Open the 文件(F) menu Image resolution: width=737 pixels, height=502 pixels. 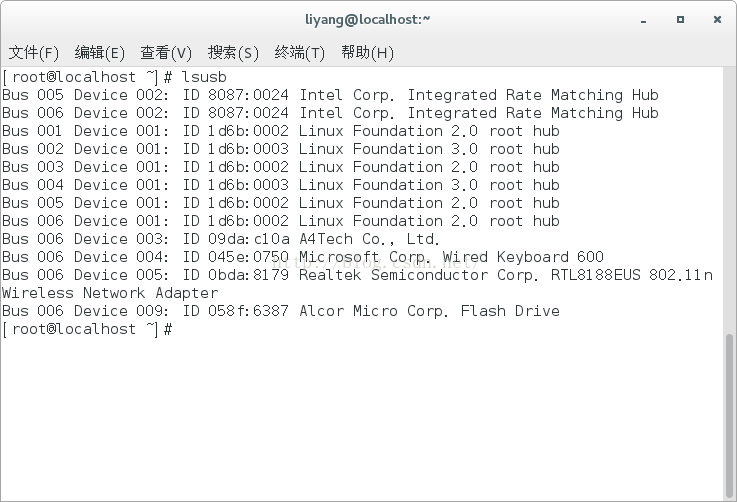point(34,53)
